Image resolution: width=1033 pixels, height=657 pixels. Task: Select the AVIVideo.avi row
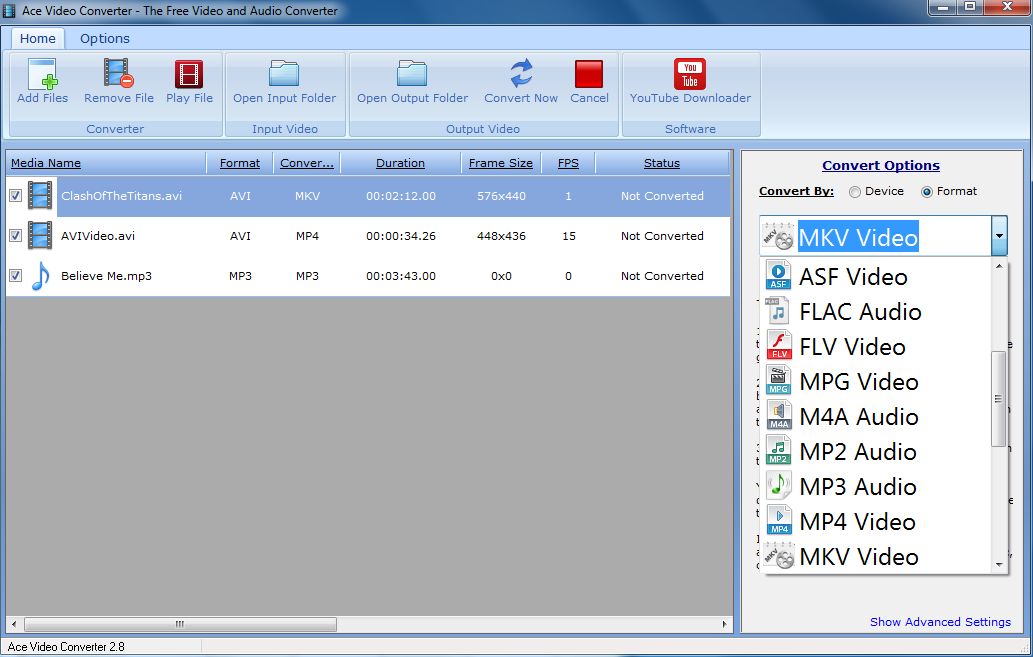pos(98,236)
